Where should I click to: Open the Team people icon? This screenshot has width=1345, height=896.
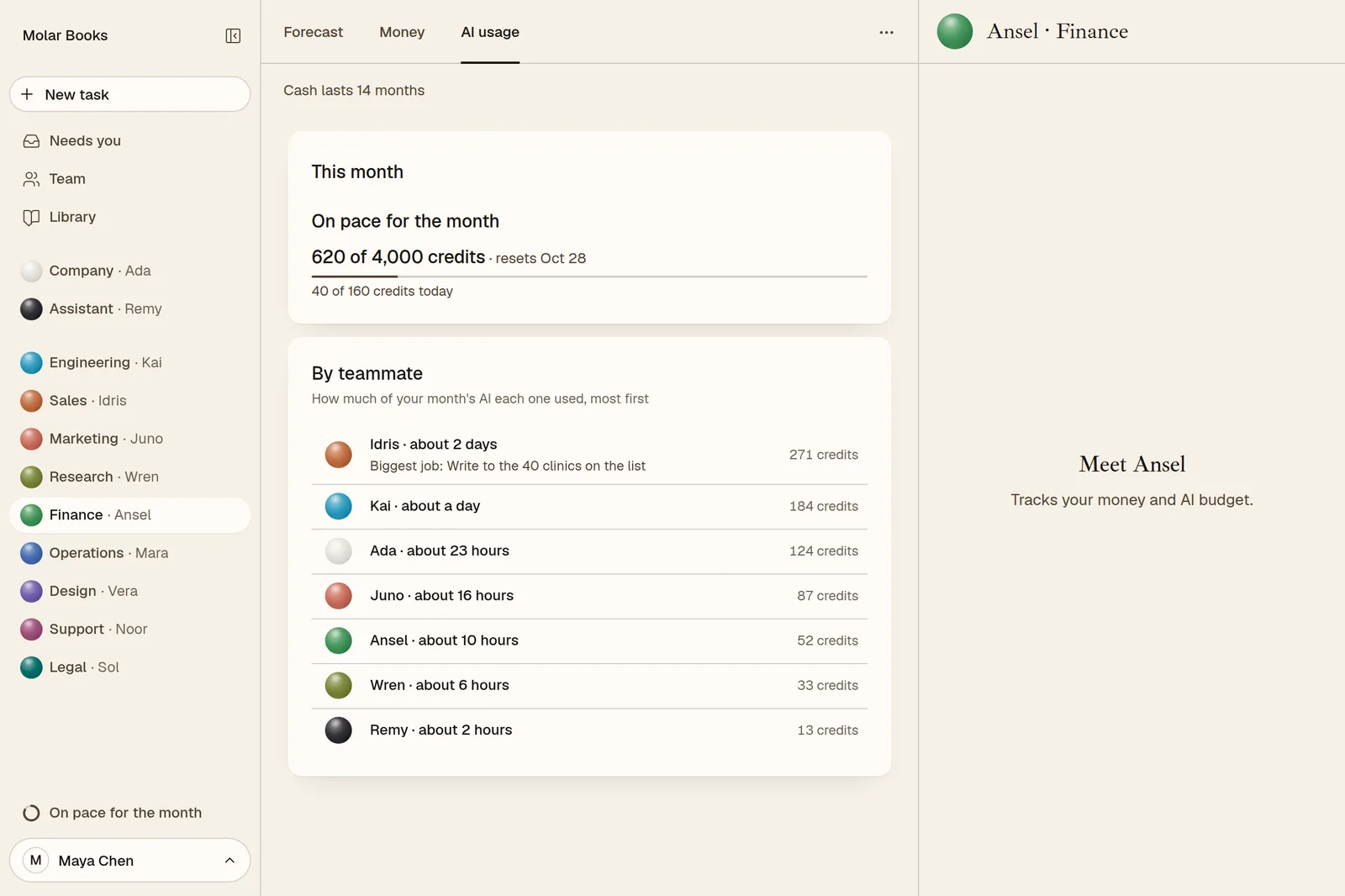(31, 179)
